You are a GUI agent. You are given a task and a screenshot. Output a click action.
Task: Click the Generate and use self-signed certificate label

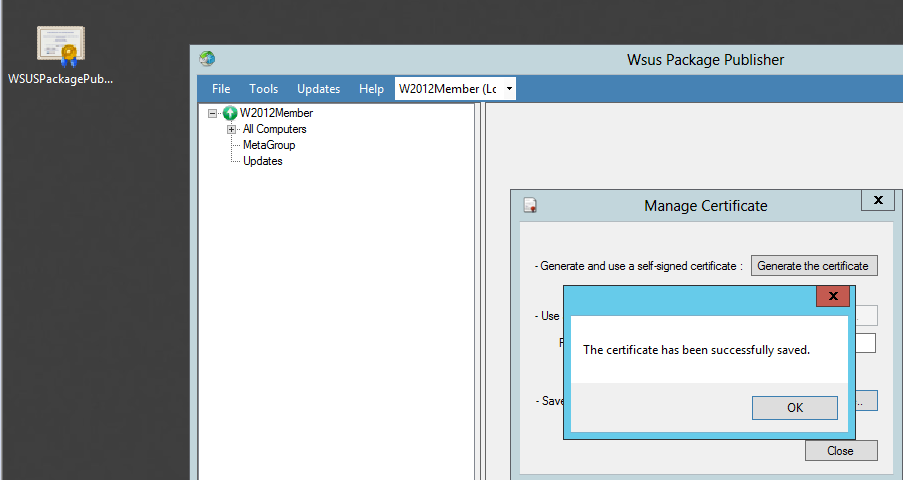(x=639, y=266)
